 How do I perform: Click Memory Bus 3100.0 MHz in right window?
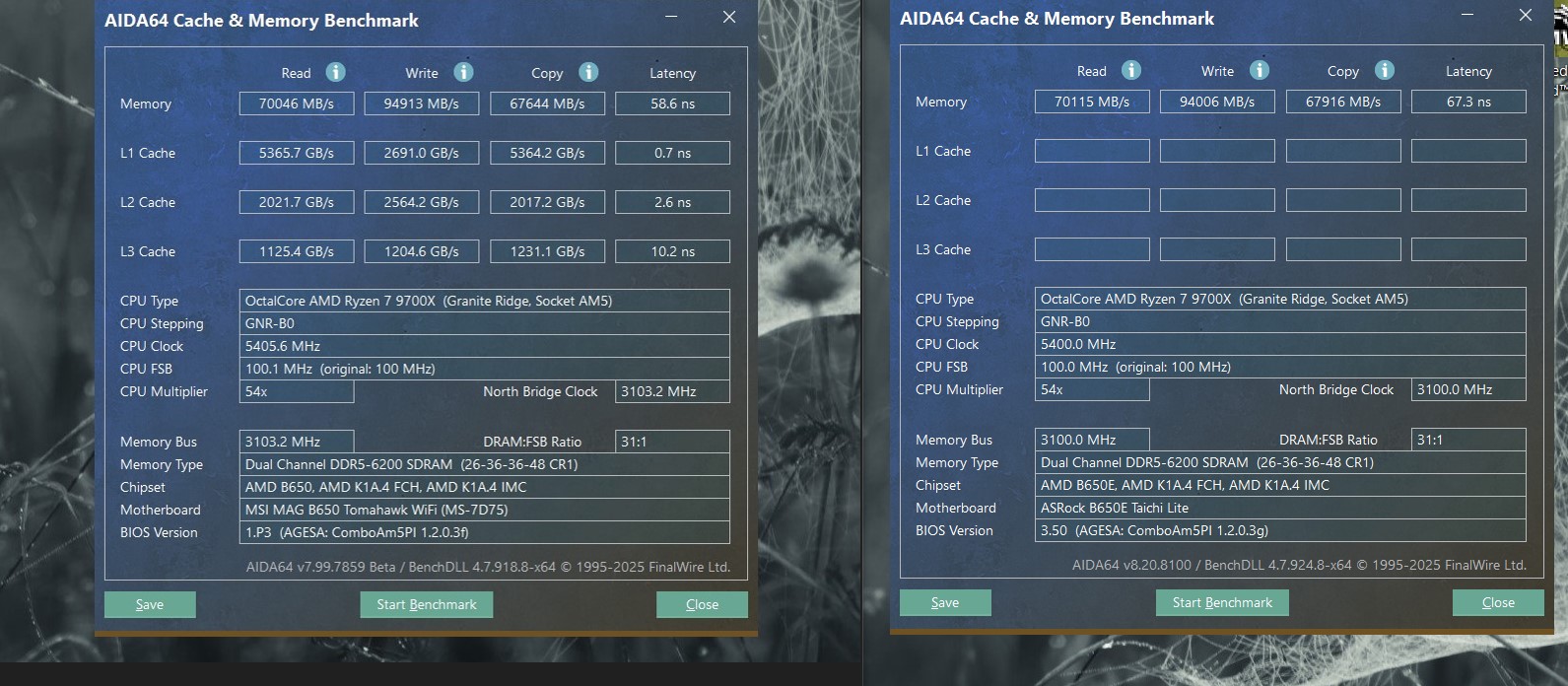tap(1092, 440)
